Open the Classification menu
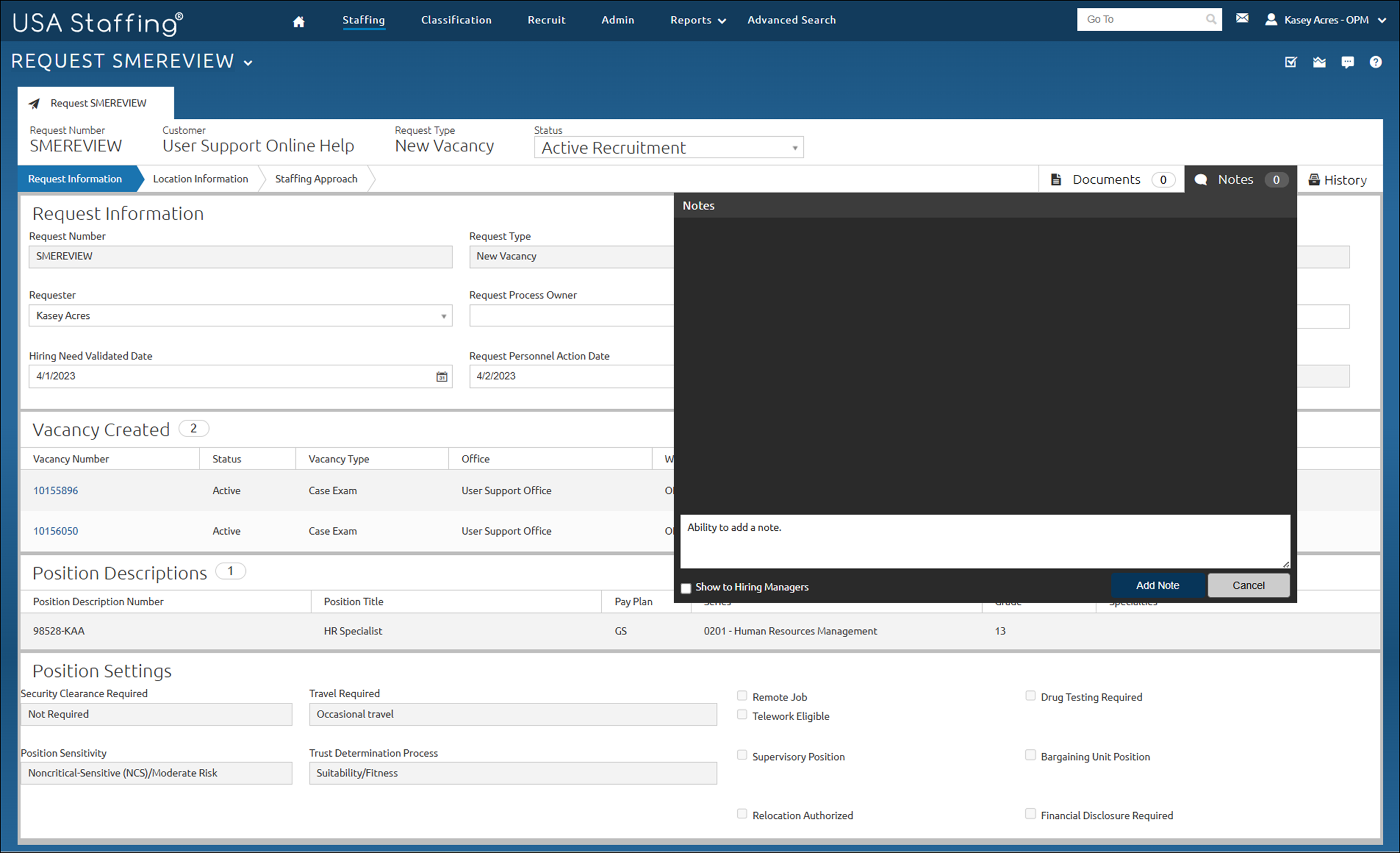This screenshot has width=1400, height=853. pos(456,20)
